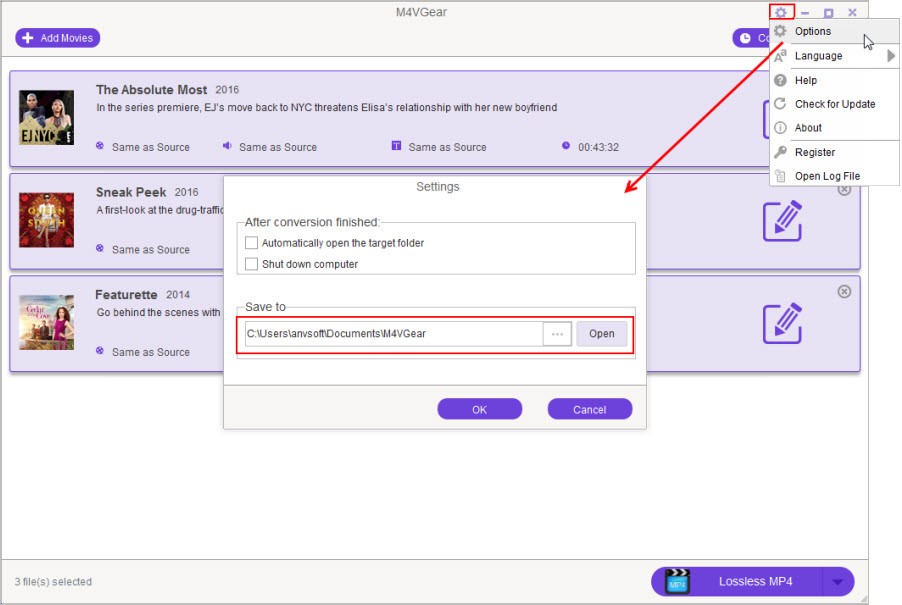Confirm Settings dialog with OK

point(480,409)
